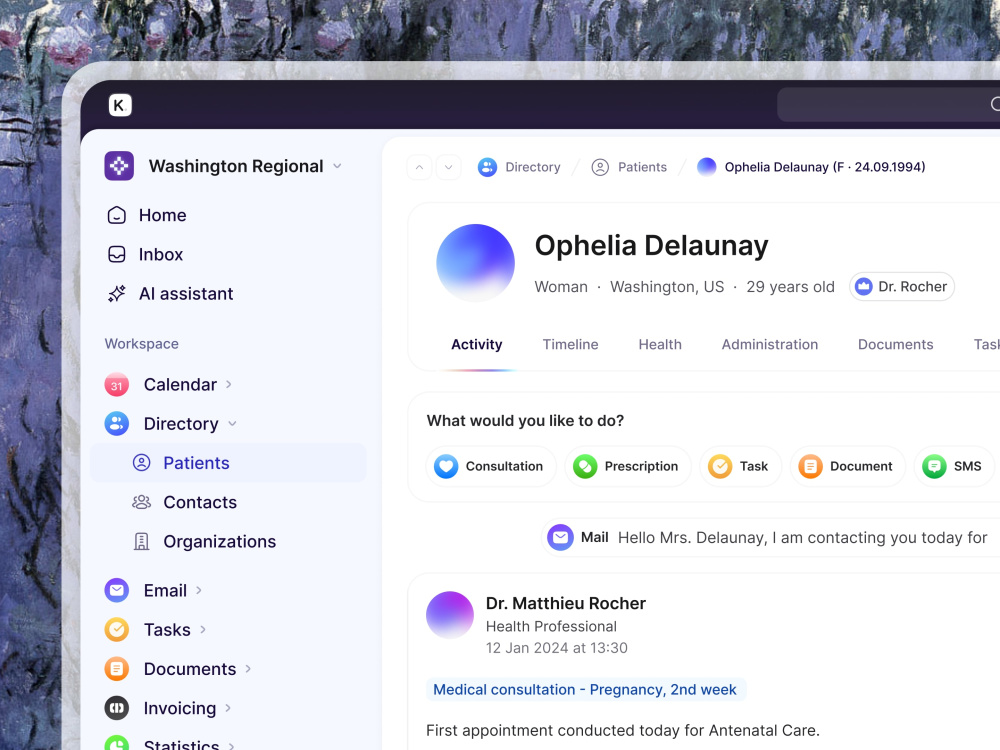Viewport: 1000px width, 750px height.
Task: Switch to the Timeline tab
Action: (x=570, y=344)
